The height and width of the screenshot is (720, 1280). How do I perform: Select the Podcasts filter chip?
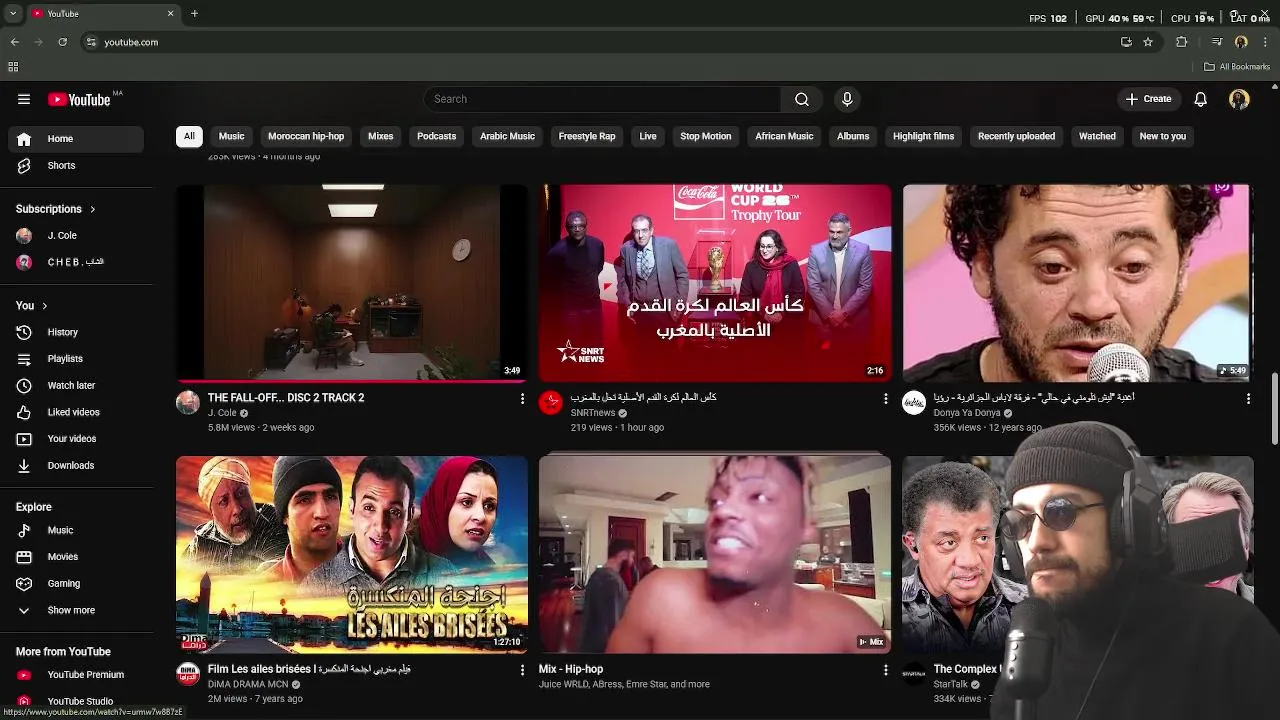[x=437, y=136]
